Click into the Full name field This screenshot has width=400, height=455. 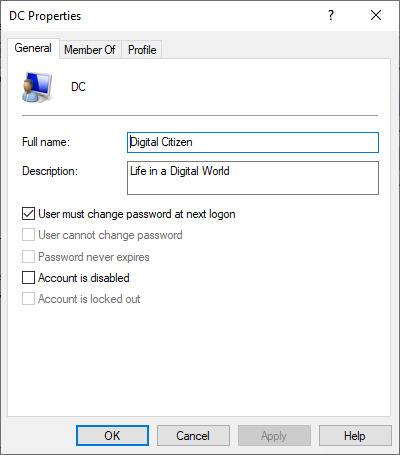(x=253, y=142)
